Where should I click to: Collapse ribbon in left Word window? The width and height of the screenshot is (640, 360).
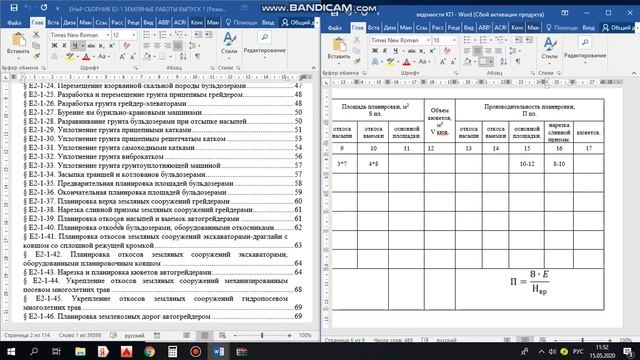click(313, 68)
